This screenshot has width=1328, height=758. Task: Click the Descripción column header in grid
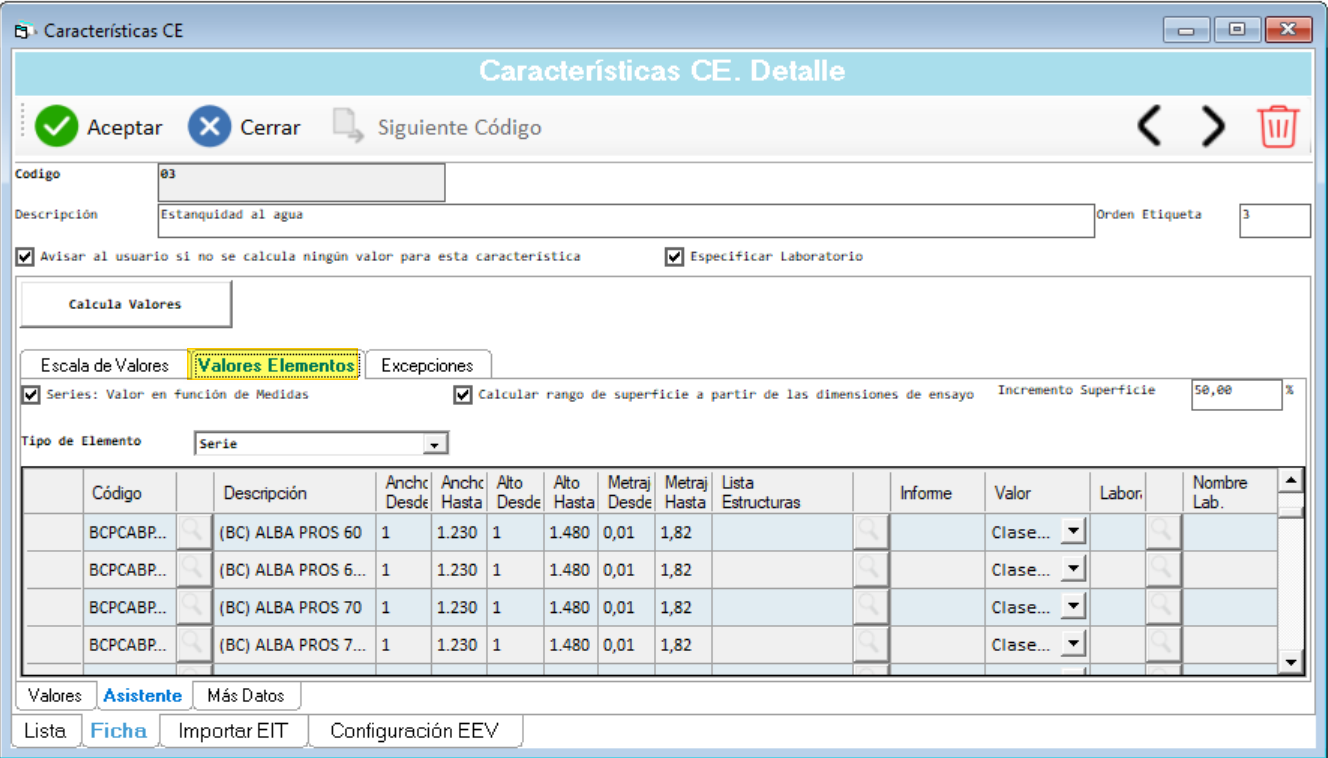[x=295, y=492]
